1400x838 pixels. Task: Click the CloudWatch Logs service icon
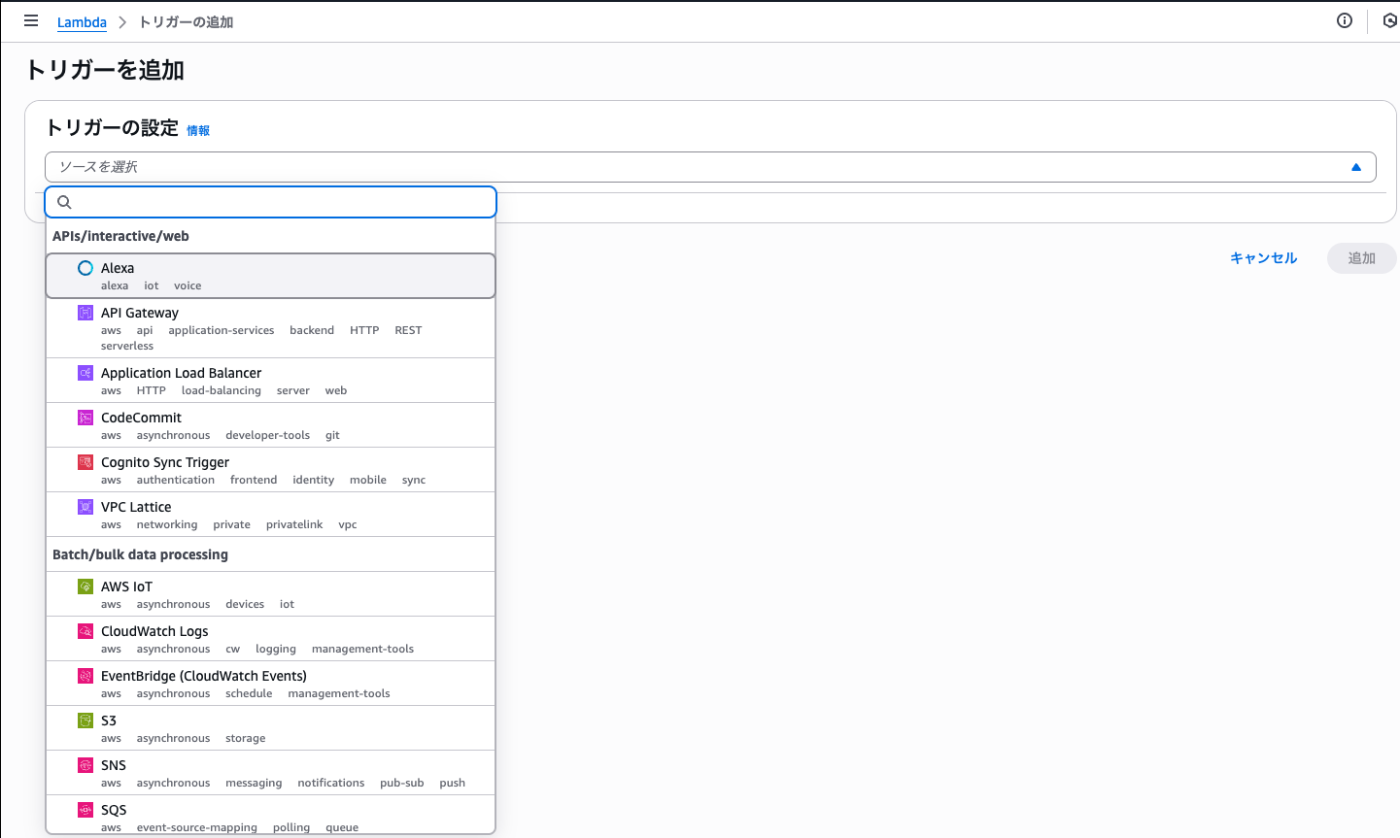click(86, 631)
